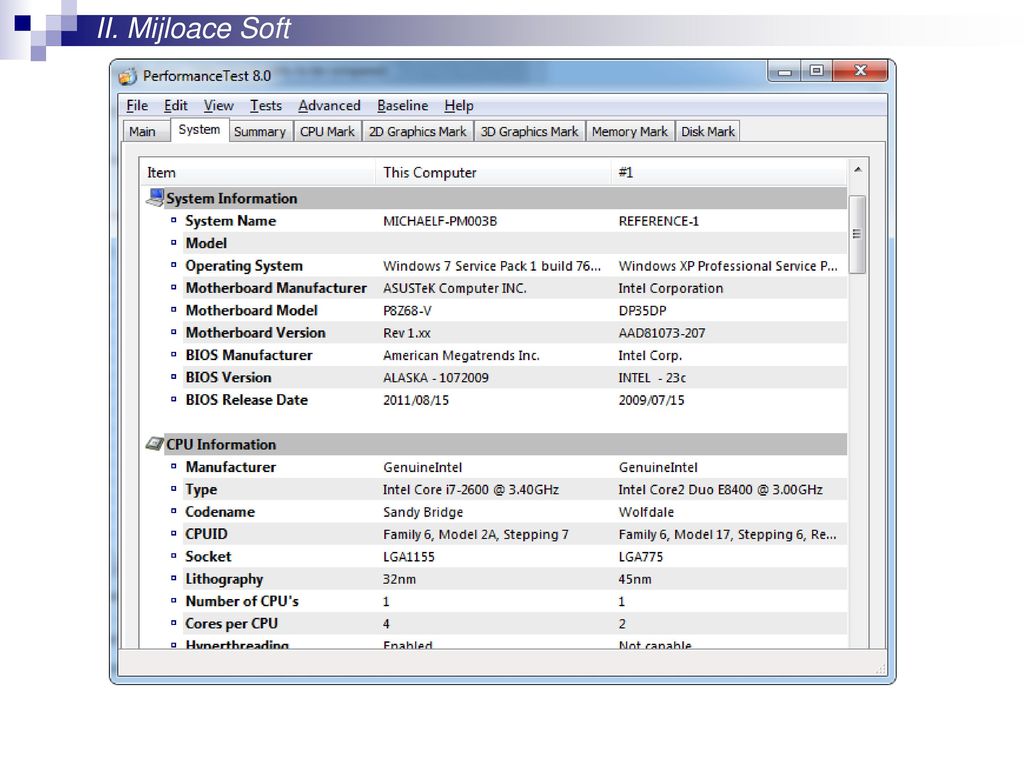Click the 45nm lithography value
Viewport: 1024px width, 768px height.
point(635,579)
